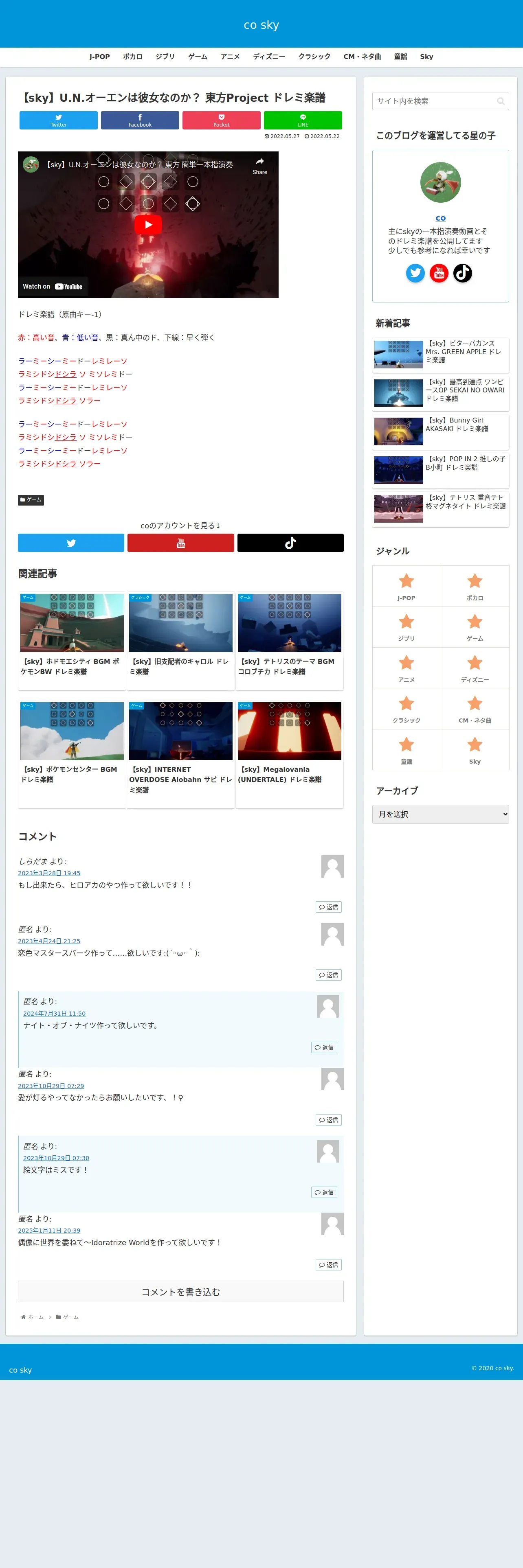Open related article INTERNET OVERDOSE

pos(181,755)
